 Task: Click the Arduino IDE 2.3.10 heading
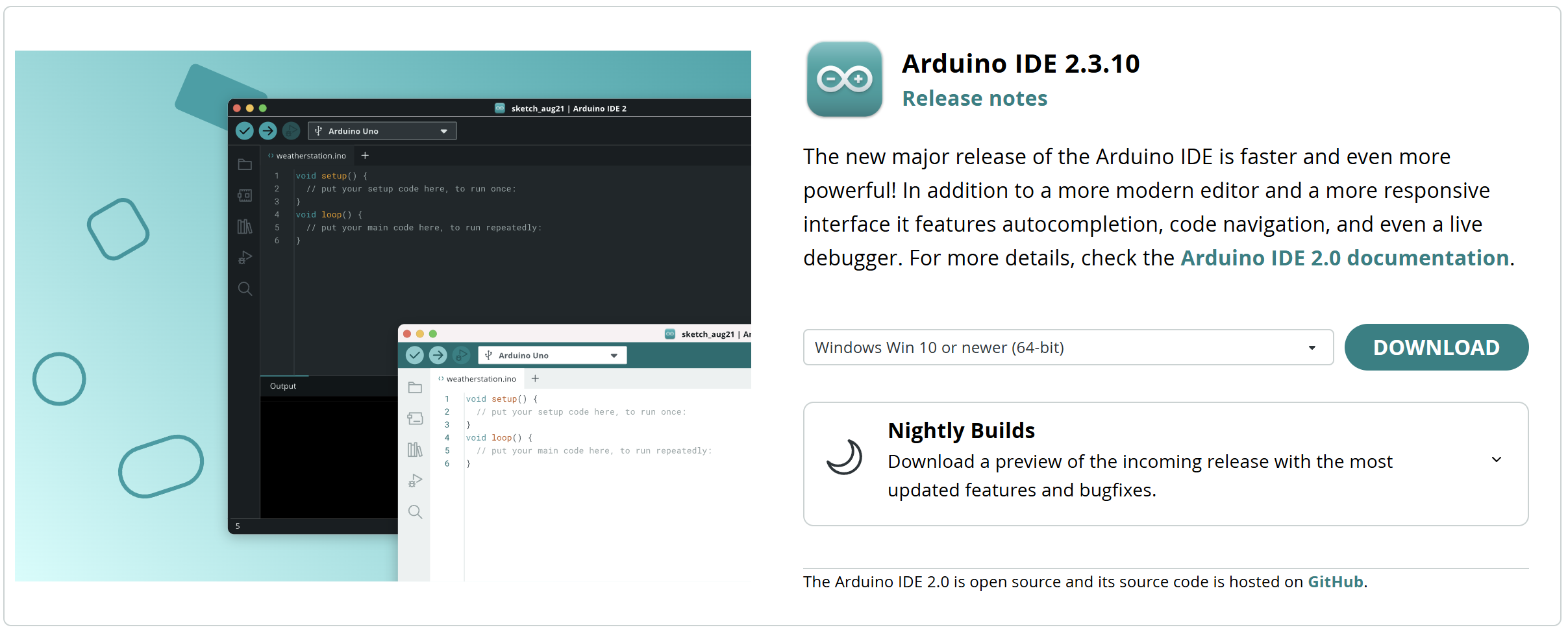pos(1021,64)
